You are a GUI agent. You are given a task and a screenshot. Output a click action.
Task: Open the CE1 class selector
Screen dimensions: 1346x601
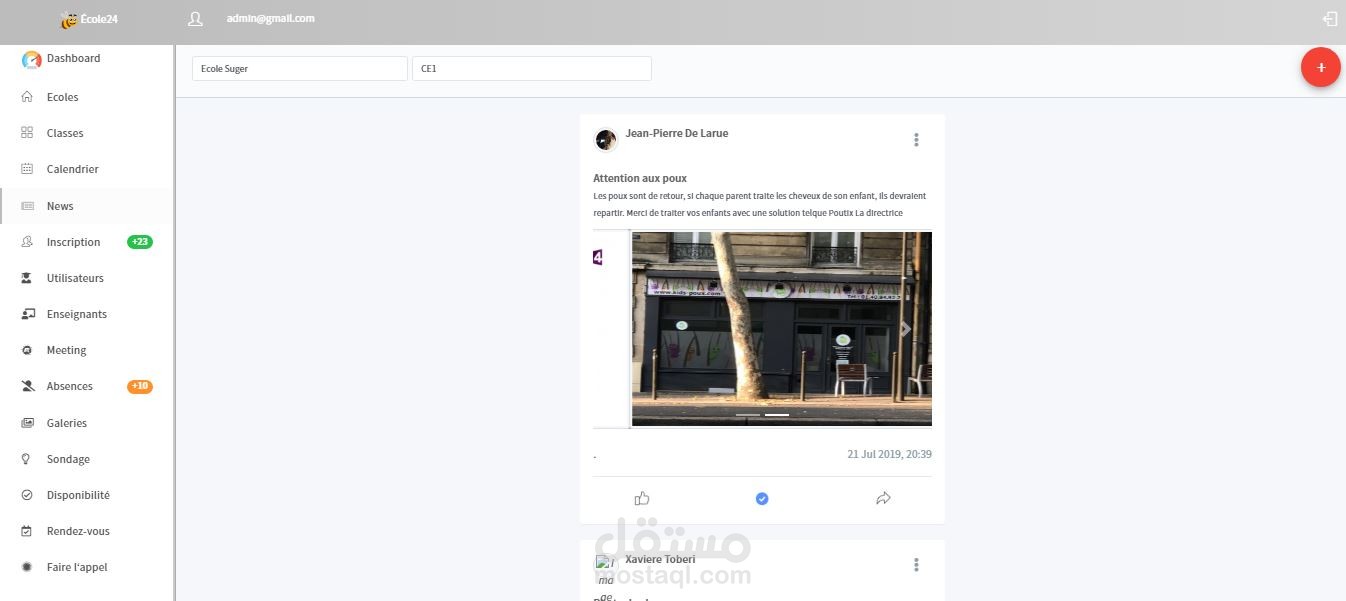532,68
